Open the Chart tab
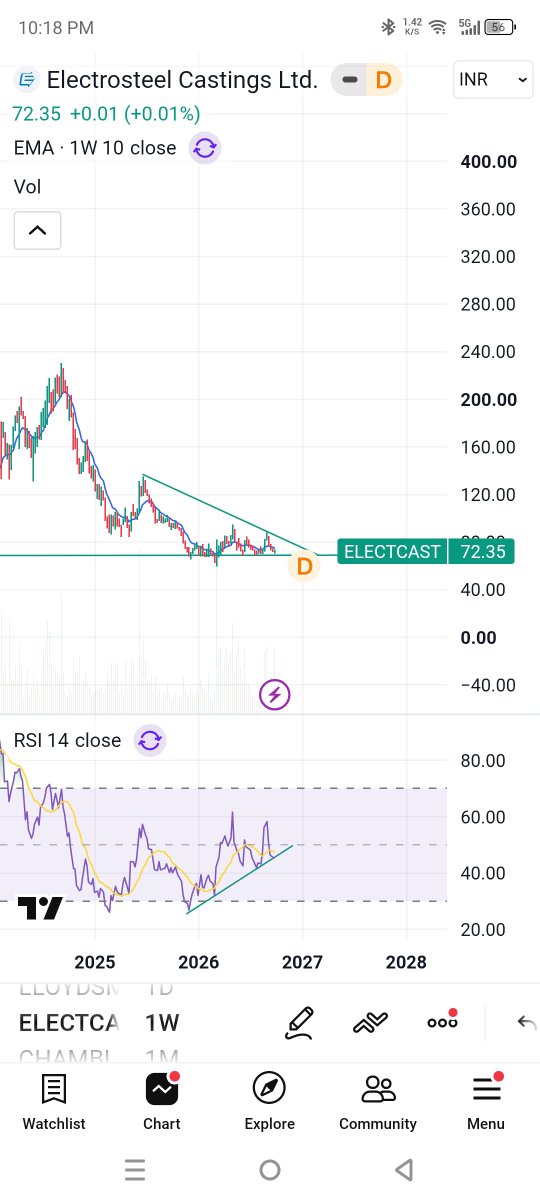The height and width of the screenshot is (1200, 540). 162,1102
